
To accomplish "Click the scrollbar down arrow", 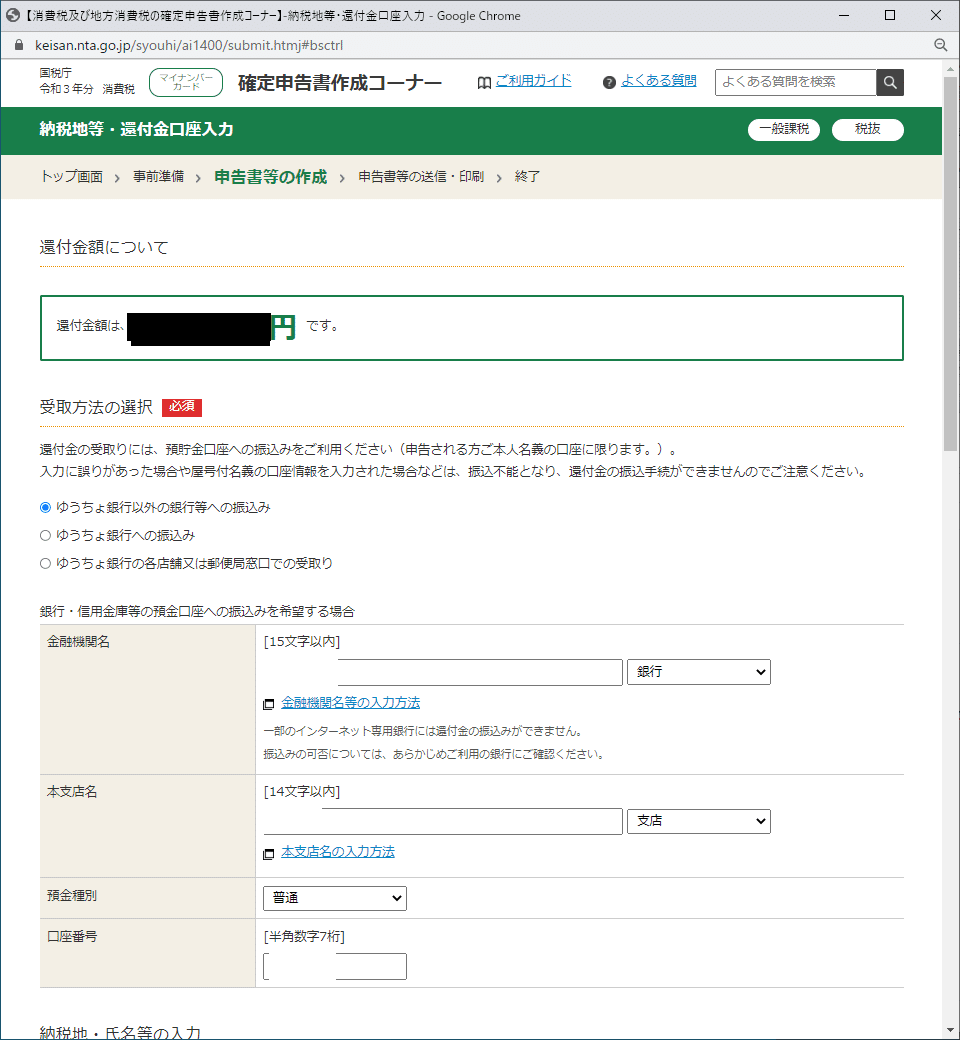I will [x=950, y=1030].
